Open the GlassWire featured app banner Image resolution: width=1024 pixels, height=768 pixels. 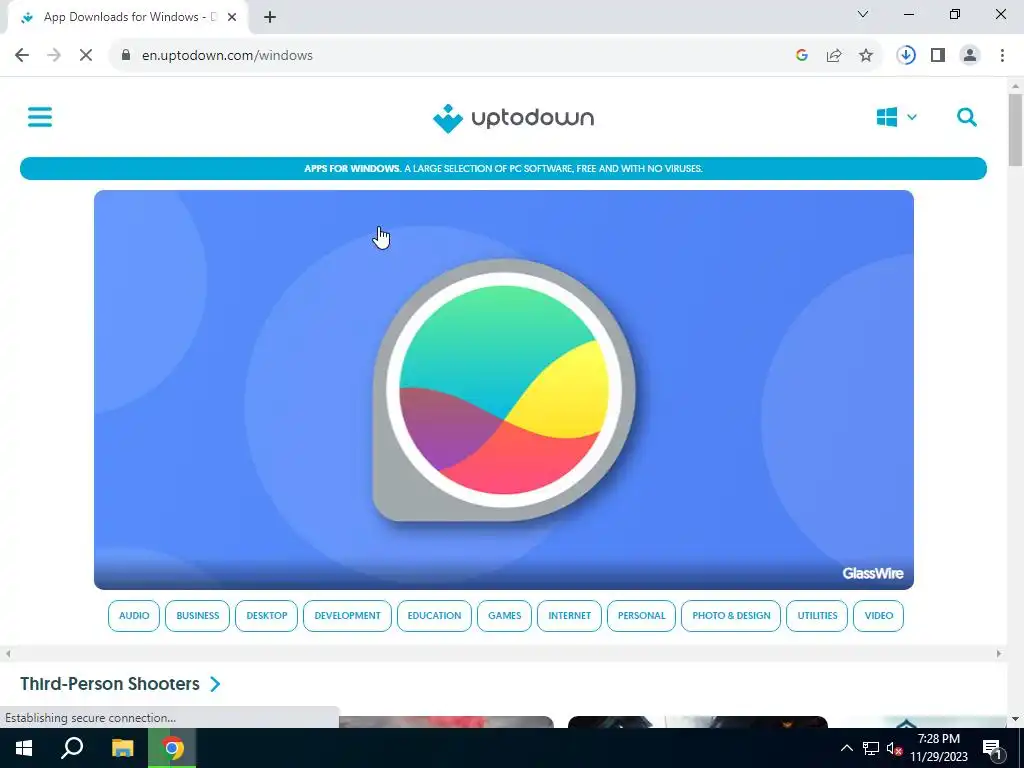click(504, 390)
